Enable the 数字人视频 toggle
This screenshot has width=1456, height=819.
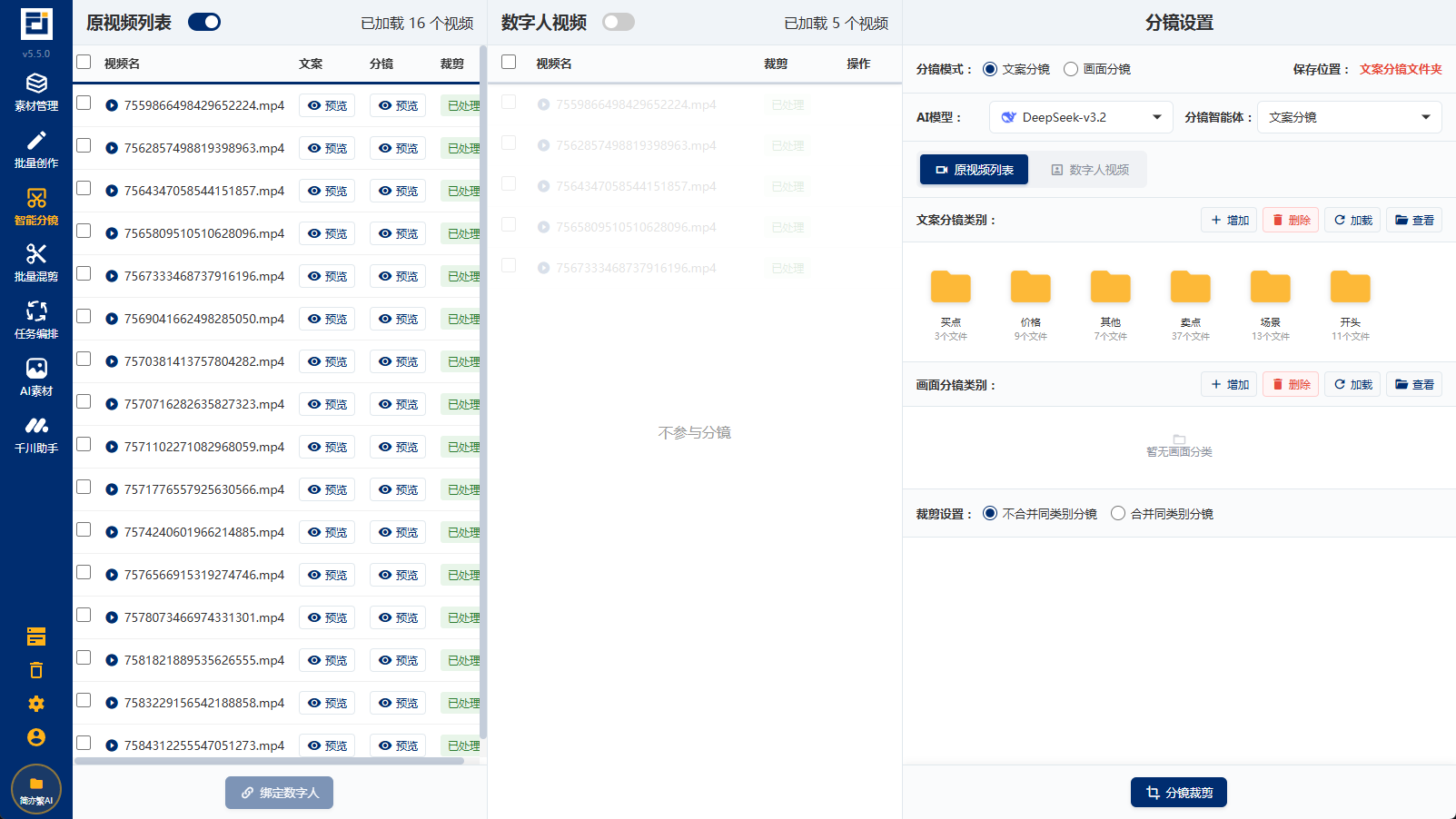pos(619,21)
